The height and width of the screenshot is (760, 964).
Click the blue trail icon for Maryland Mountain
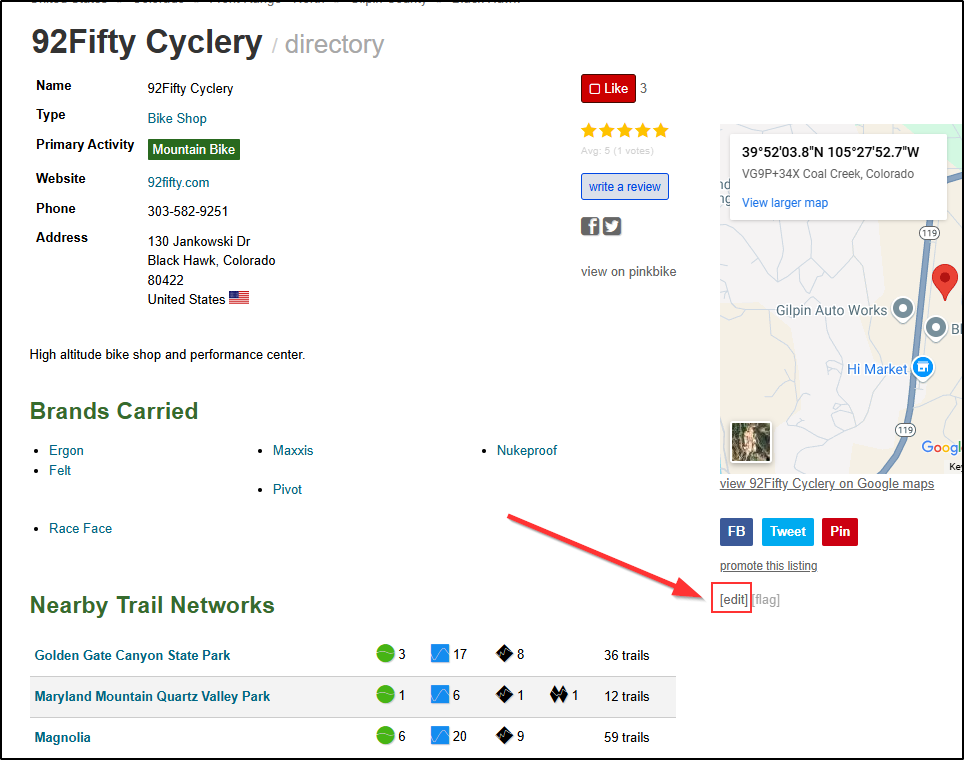(x=440, y=694)
